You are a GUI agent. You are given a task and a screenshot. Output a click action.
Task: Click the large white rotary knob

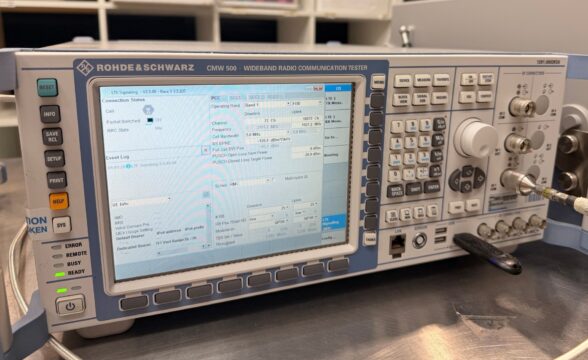coord(476,138)
